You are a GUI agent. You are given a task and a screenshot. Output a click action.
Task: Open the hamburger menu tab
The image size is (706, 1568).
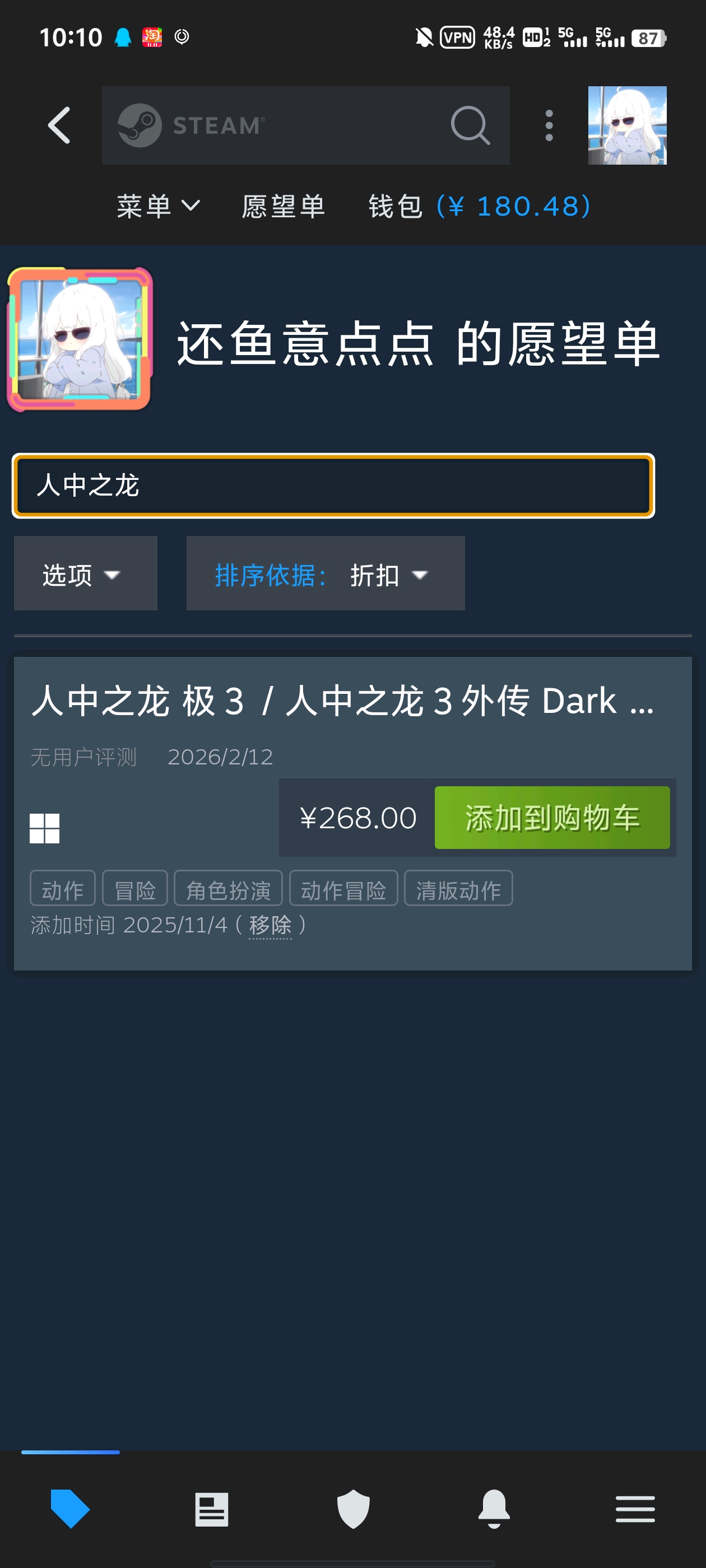pos(635,1508)
